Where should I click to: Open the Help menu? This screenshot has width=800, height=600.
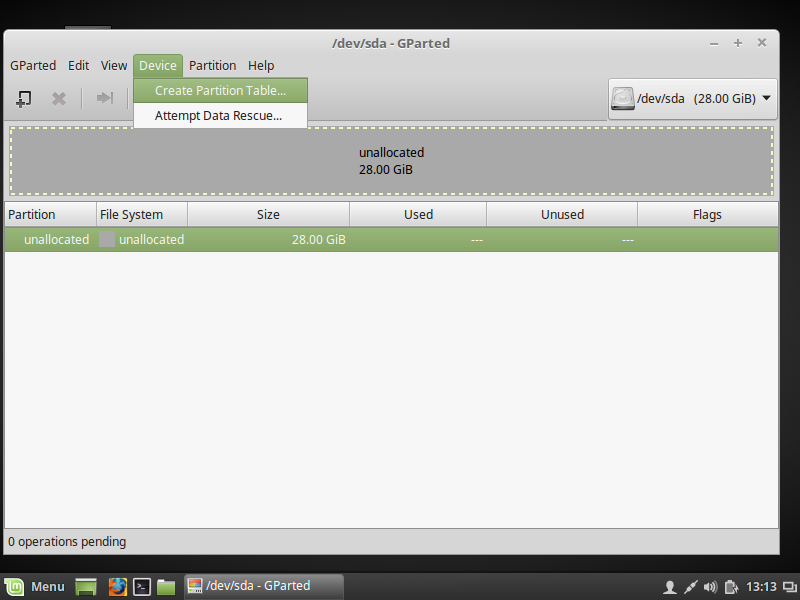click(261, 66)
